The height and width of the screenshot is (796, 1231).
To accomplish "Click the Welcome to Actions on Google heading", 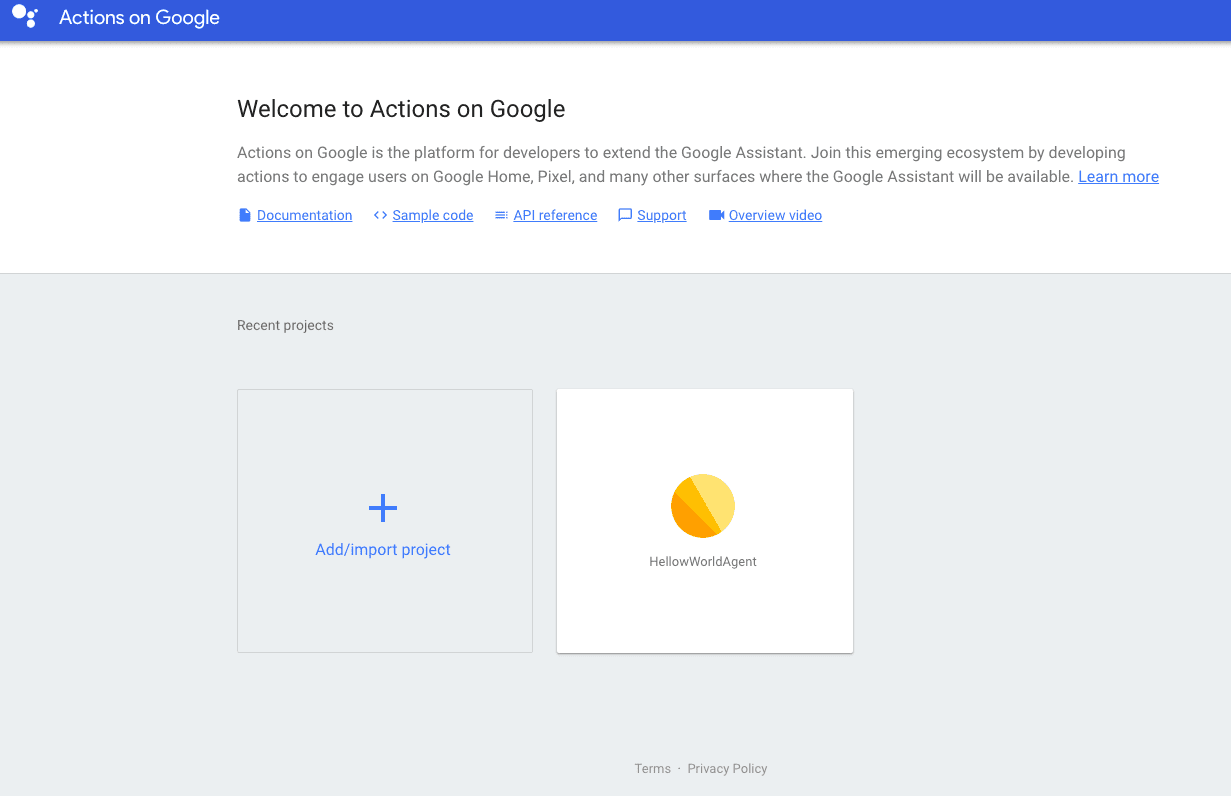I will 401,109.
